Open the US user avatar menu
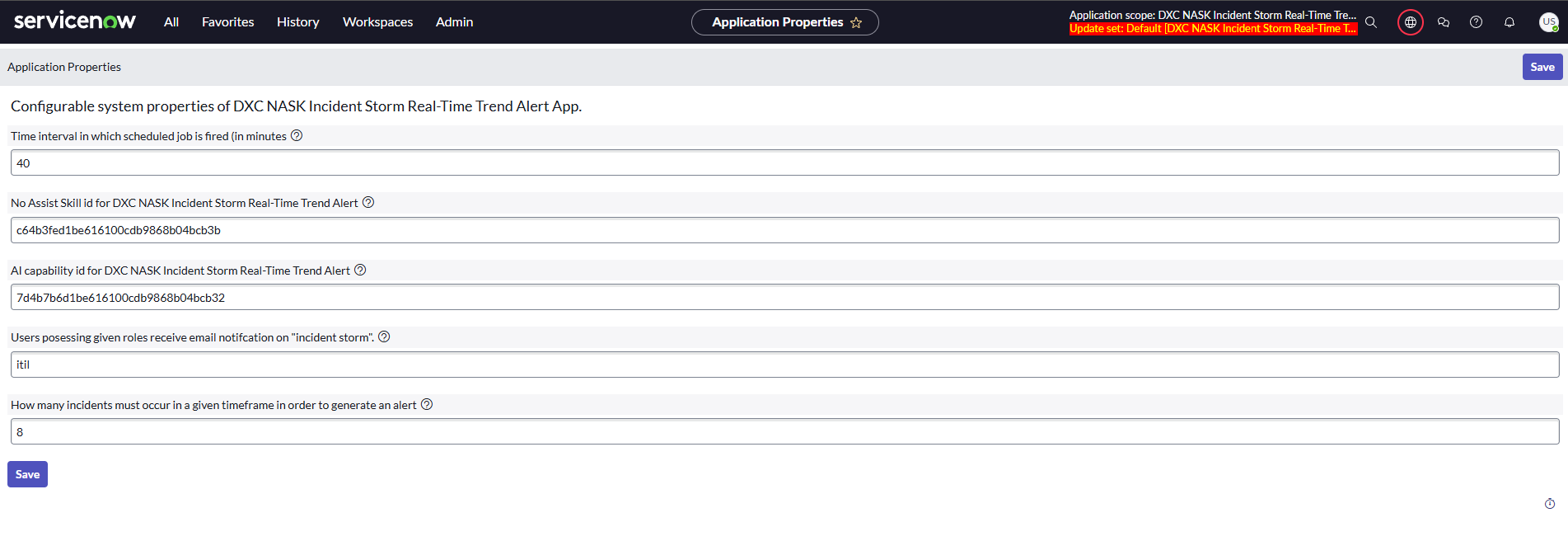The height and width of the screenshot is (541, 1568). [1548, 22]
